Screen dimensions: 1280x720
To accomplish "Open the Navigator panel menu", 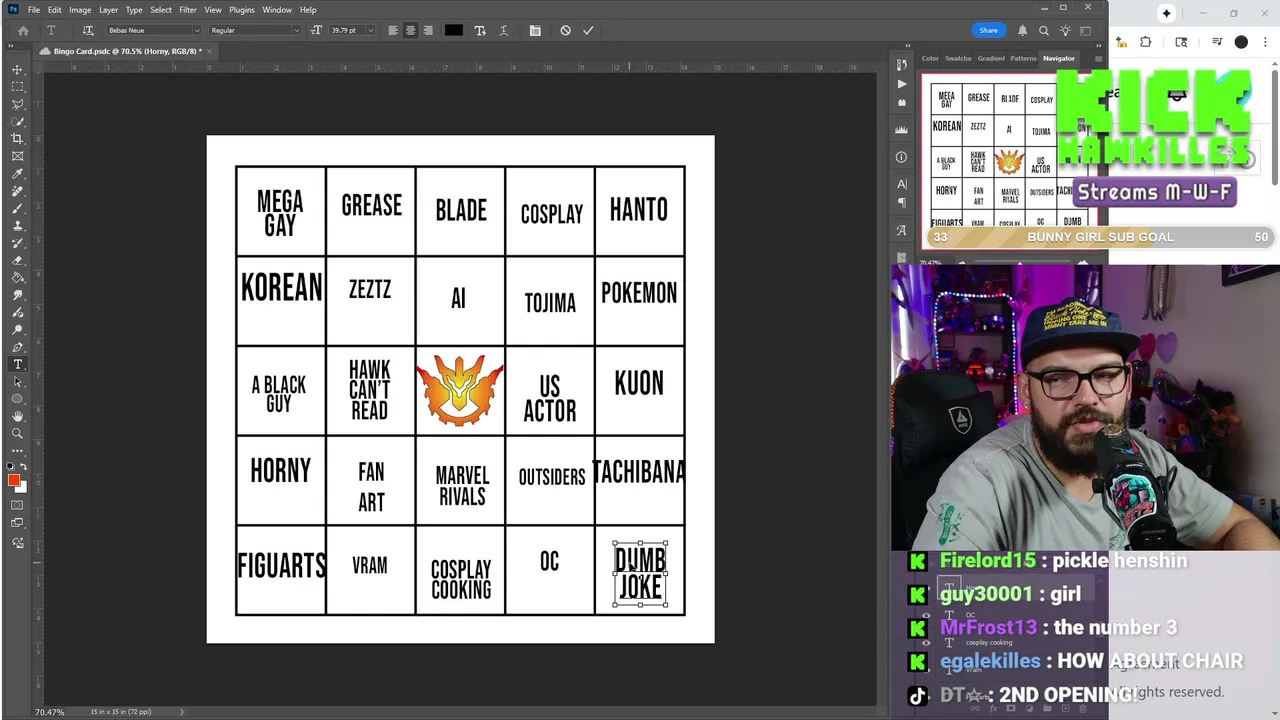I will click(1098, 58).
